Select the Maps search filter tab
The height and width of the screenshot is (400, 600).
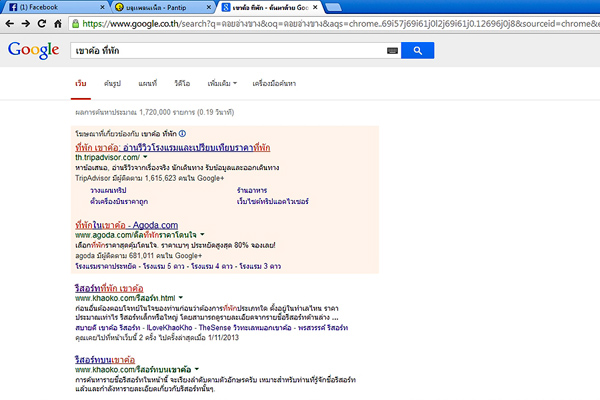point(148,83)
